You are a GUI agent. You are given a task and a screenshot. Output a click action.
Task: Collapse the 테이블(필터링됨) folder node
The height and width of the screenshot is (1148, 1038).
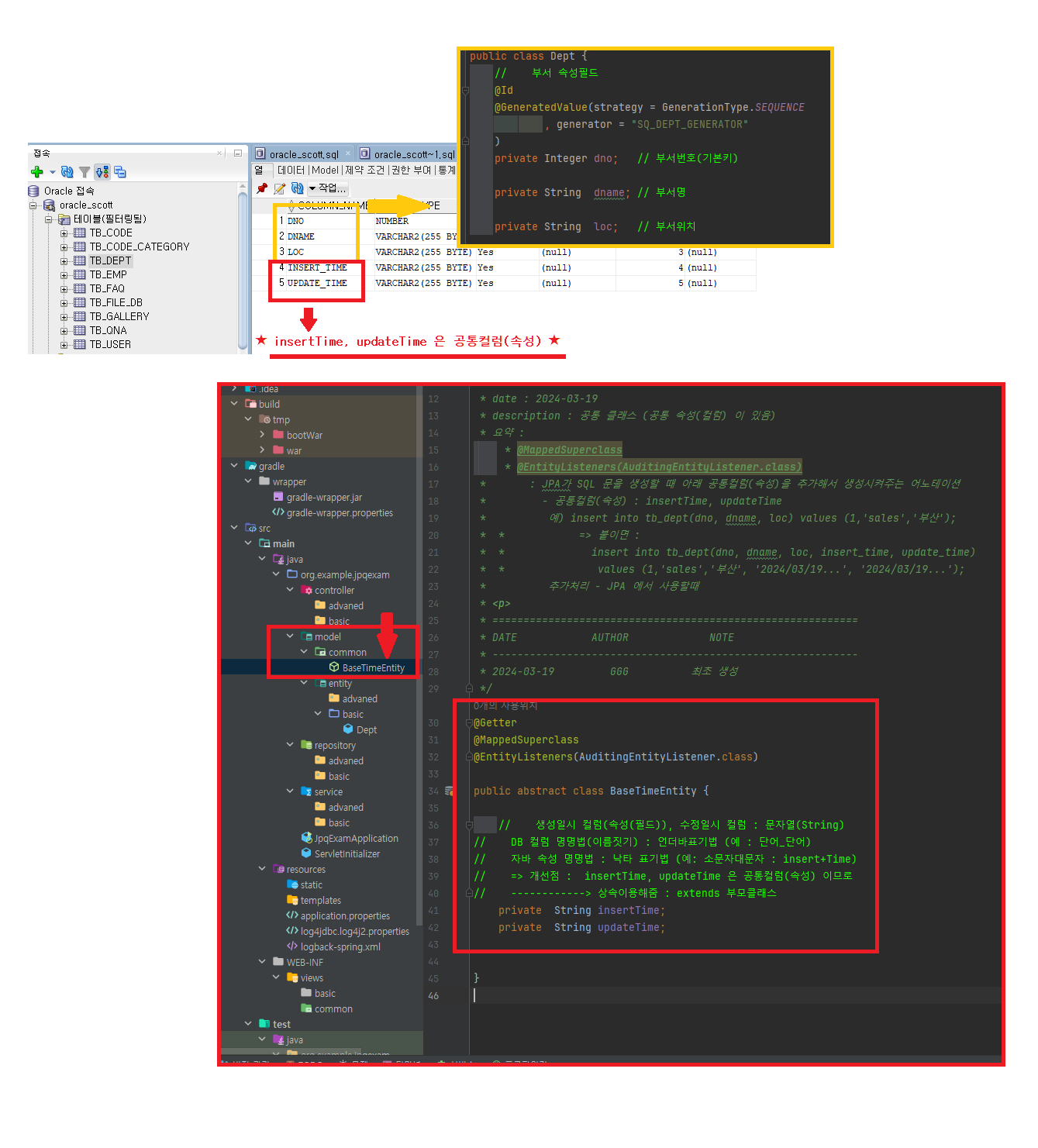pos(49,219)
